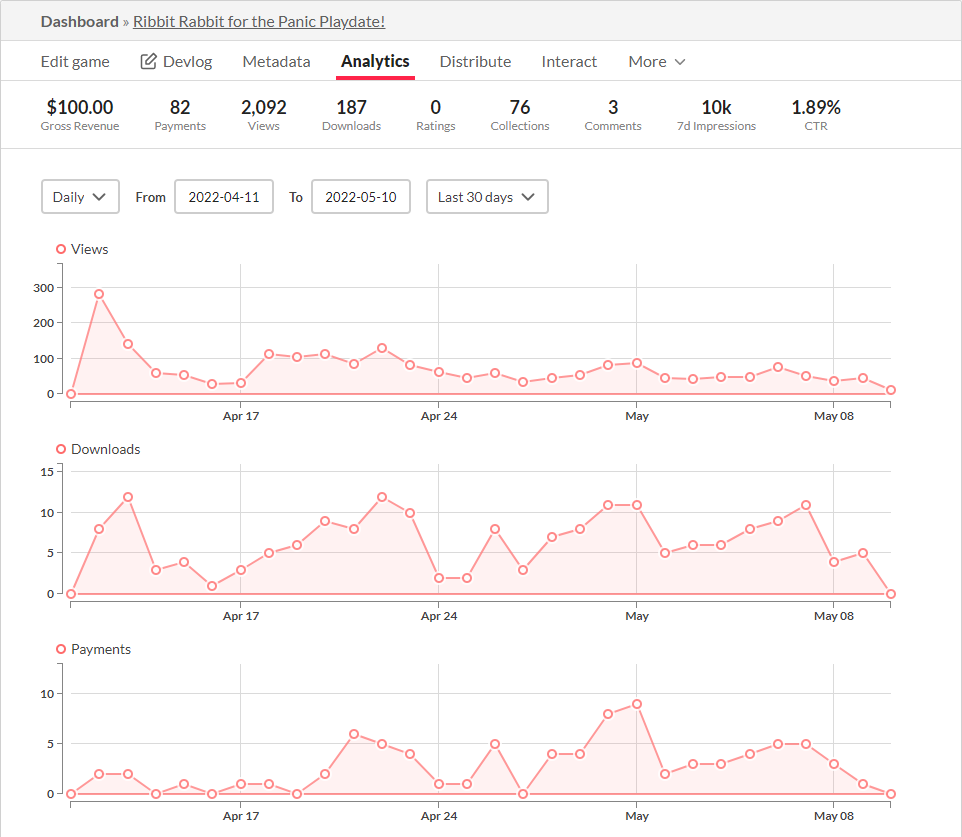Select the Analytics tab
Viewport: 962px width, 837px height.
coord(375,61)
